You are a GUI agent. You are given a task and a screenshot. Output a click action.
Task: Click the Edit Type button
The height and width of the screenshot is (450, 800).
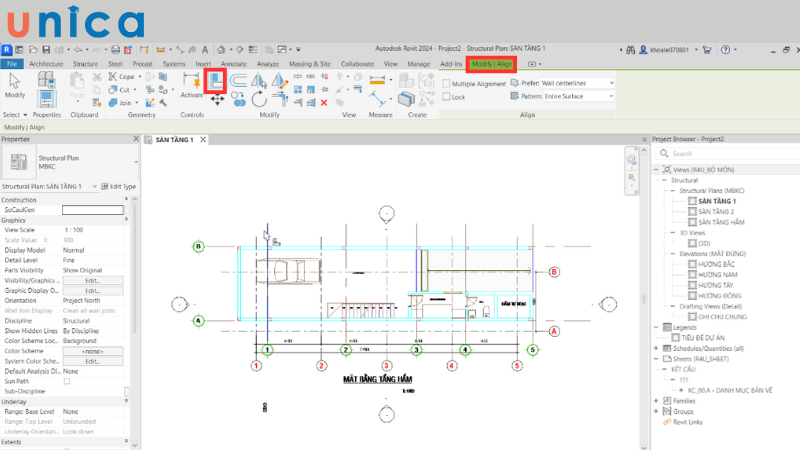tap(118, 186)
